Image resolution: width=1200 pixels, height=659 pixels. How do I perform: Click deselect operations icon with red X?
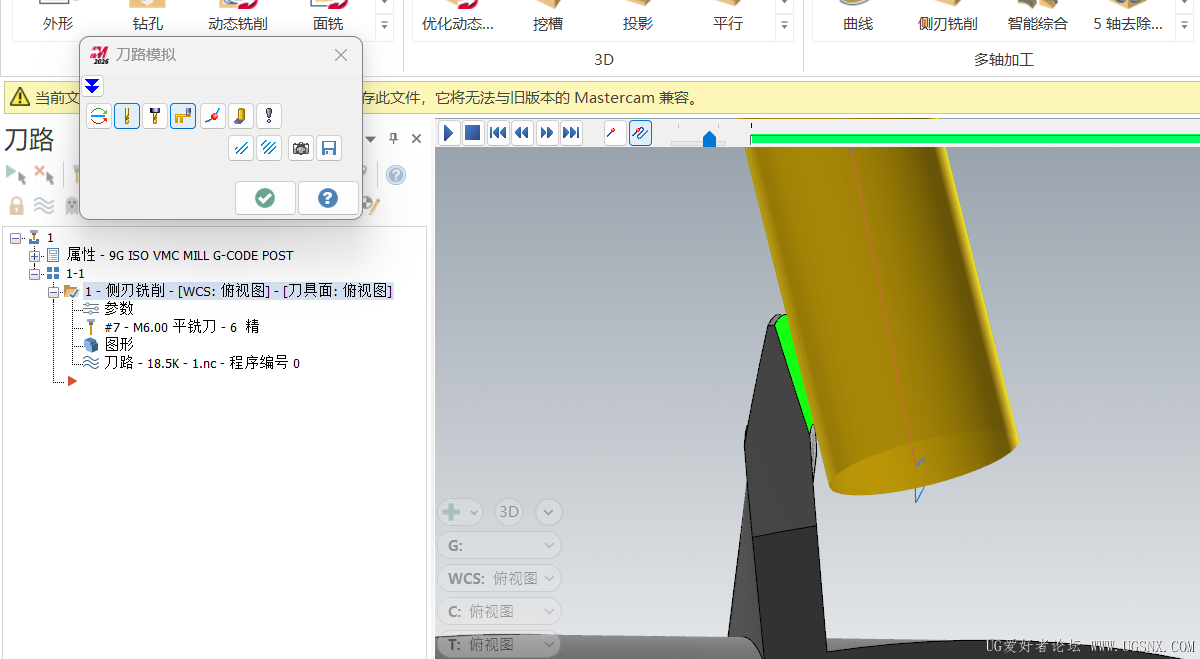[x=44, y=174]
